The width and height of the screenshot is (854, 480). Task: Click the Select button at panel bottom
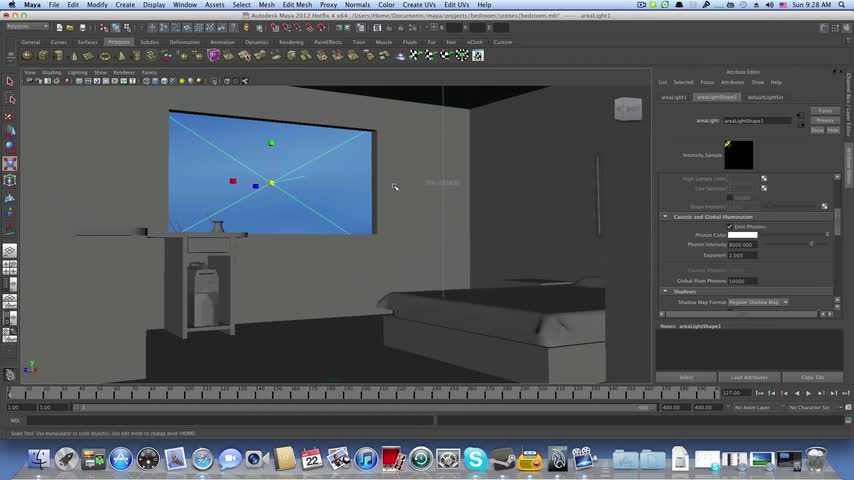(x=686, y=377)
